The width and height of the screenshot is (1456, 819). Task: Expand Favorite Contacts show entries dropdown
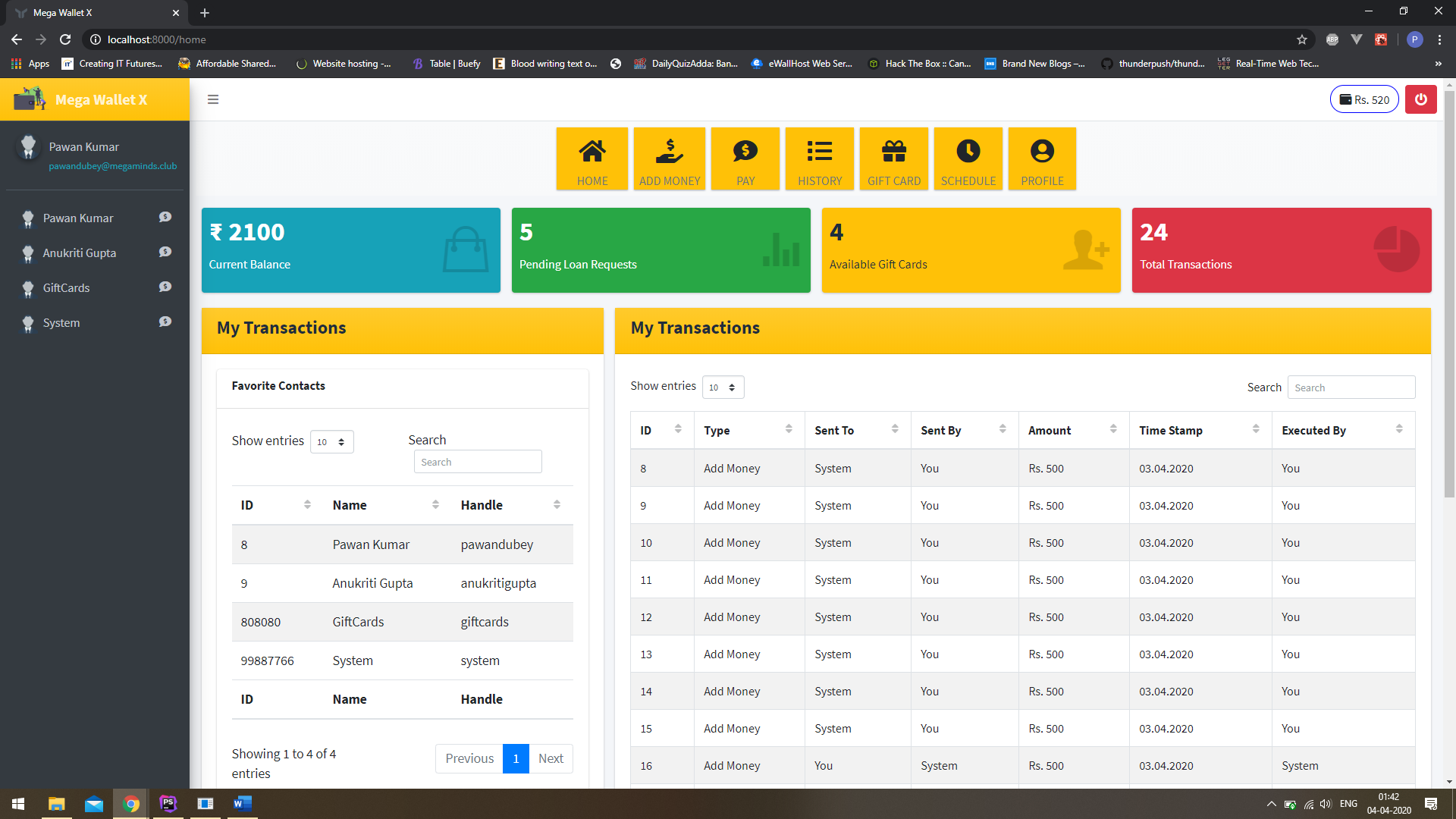tap(331, 442)
